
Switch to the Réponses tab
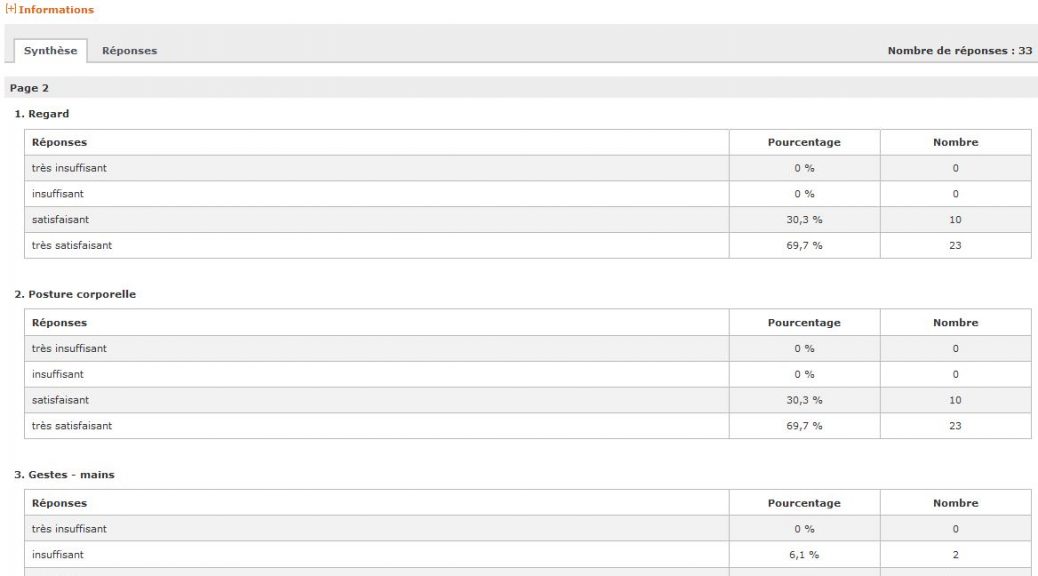click(130, 50)
